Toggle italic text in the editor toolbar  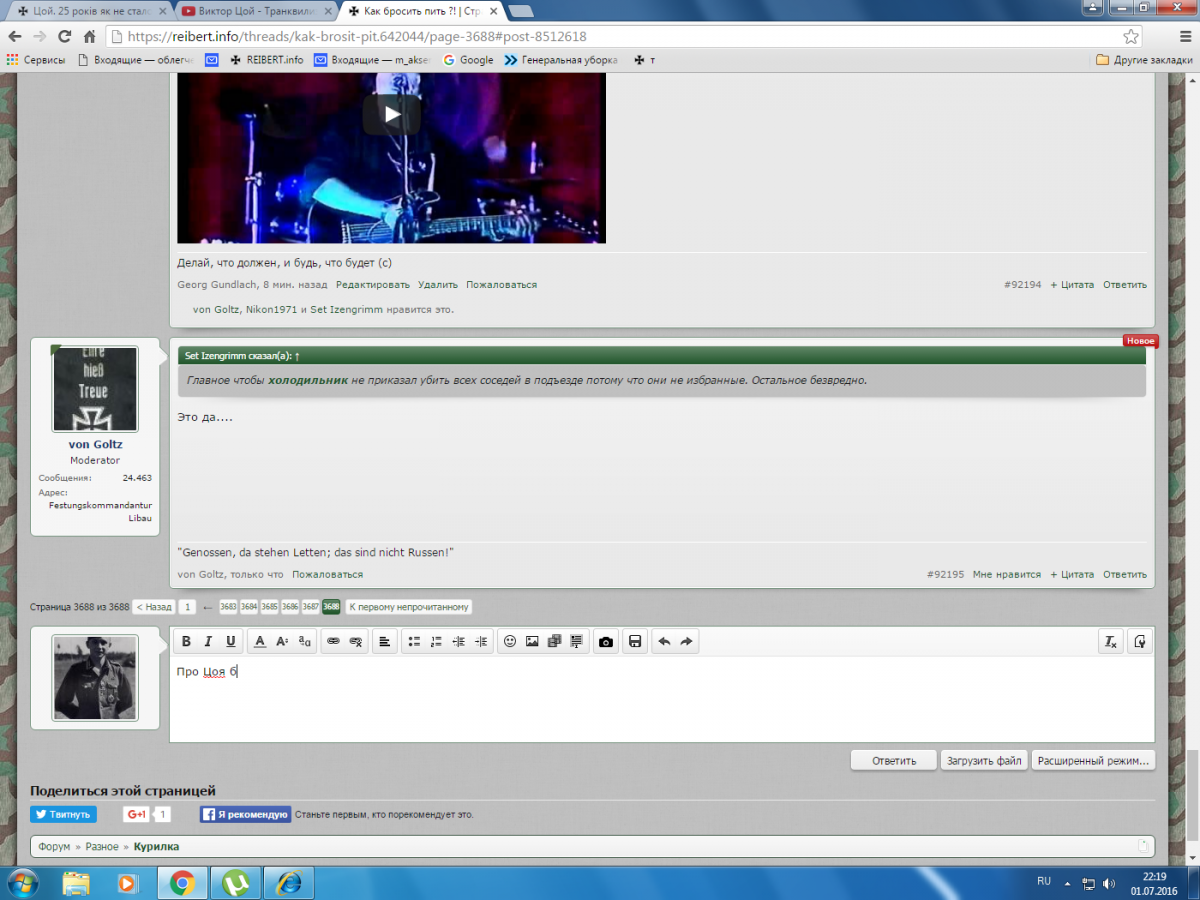point(209,642)
